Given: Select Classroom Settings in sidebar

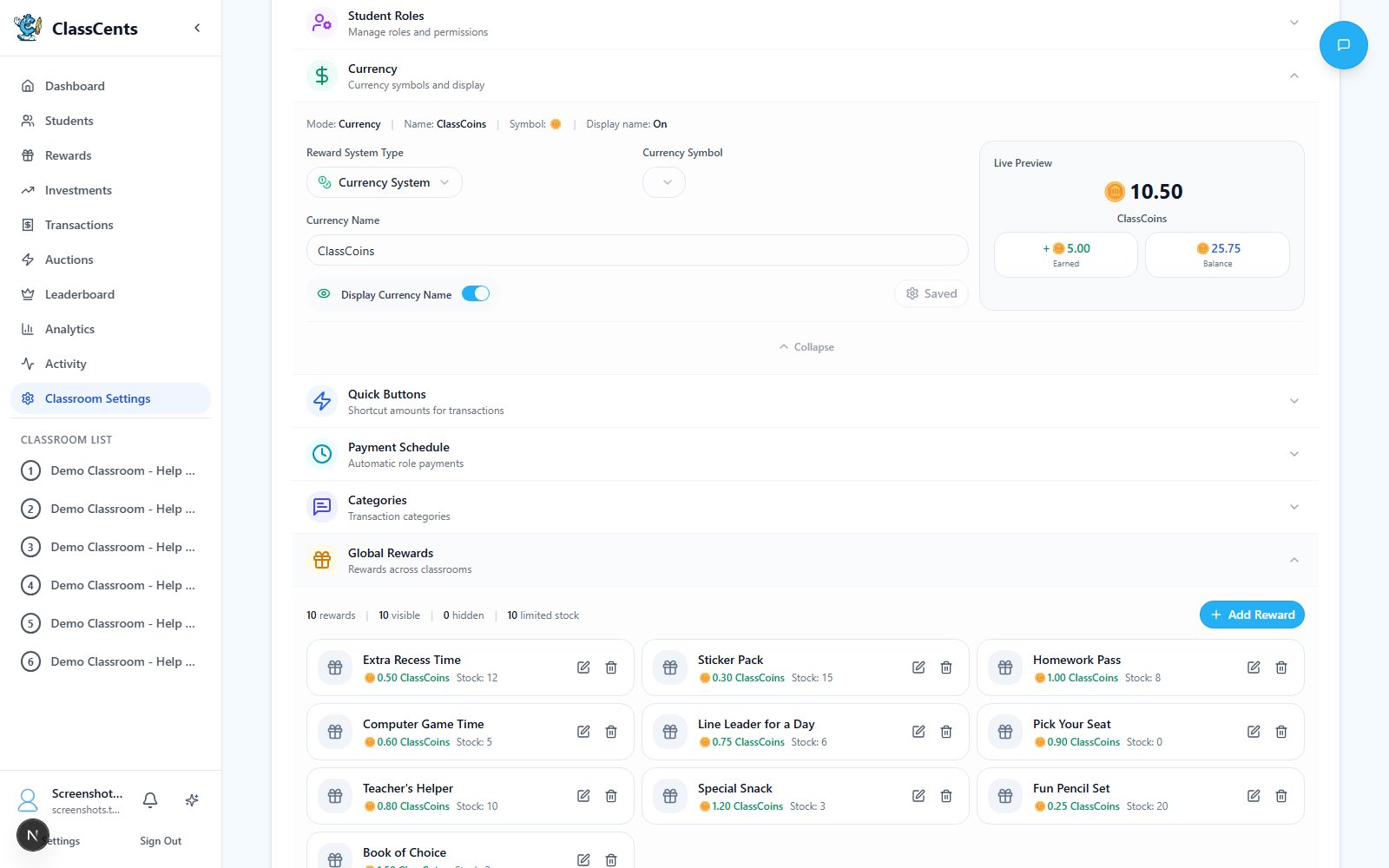Looking at the screenshot, I should click(110, 398).
